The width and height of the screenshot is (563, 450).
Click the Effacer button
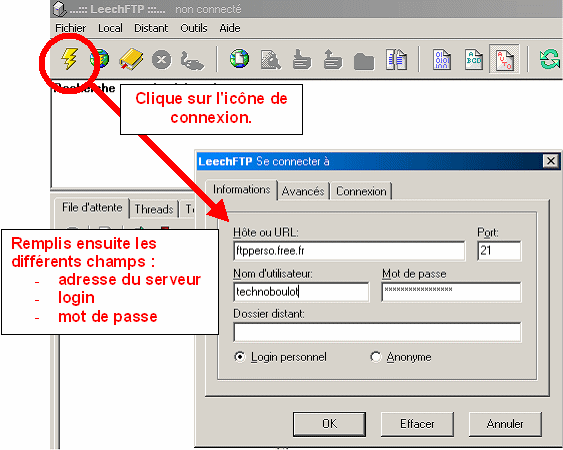tap(417, 424)
